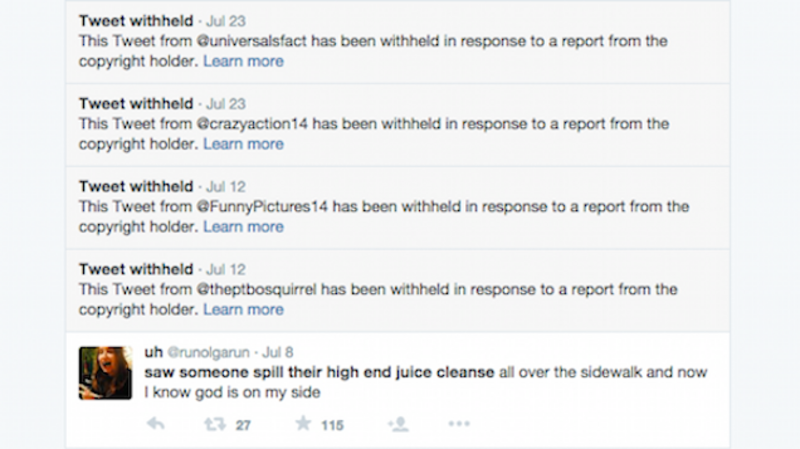Screen dimensions: 800x449
Task: Click the reply arrow icon under the tweet
Action: point(155,424)
